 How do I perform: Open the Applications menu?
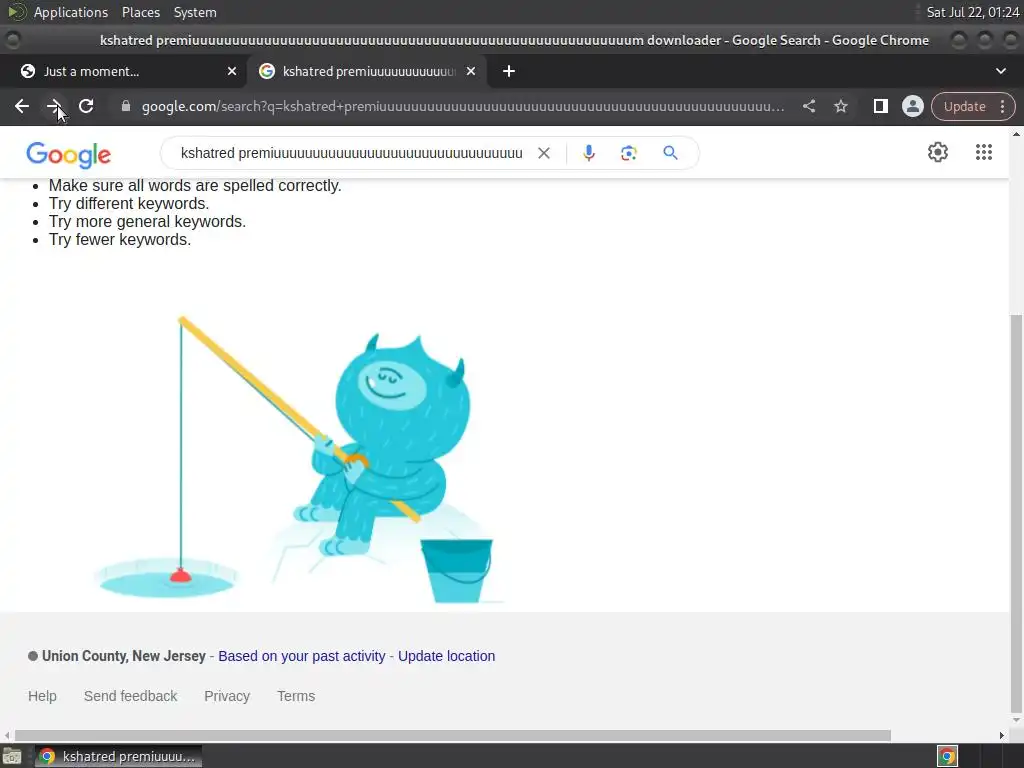[x=71, y=12]
